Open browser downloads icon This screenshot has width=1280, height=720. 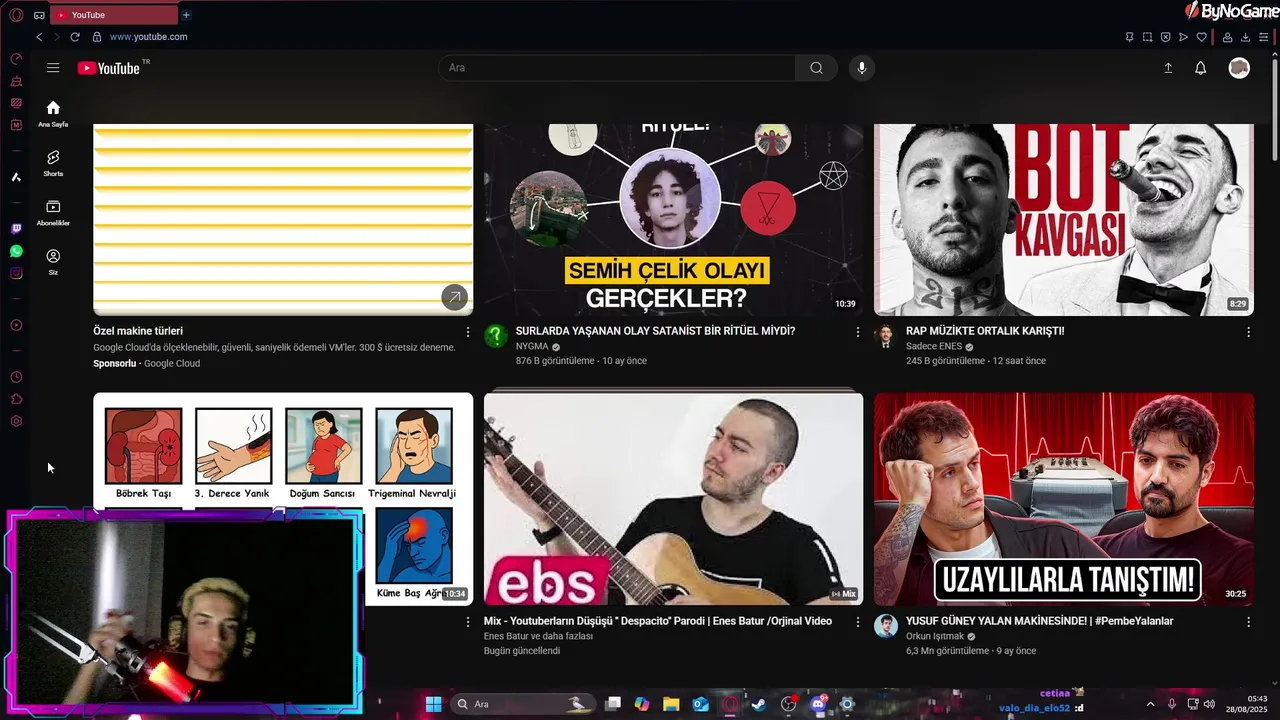tap(1245, 37)
